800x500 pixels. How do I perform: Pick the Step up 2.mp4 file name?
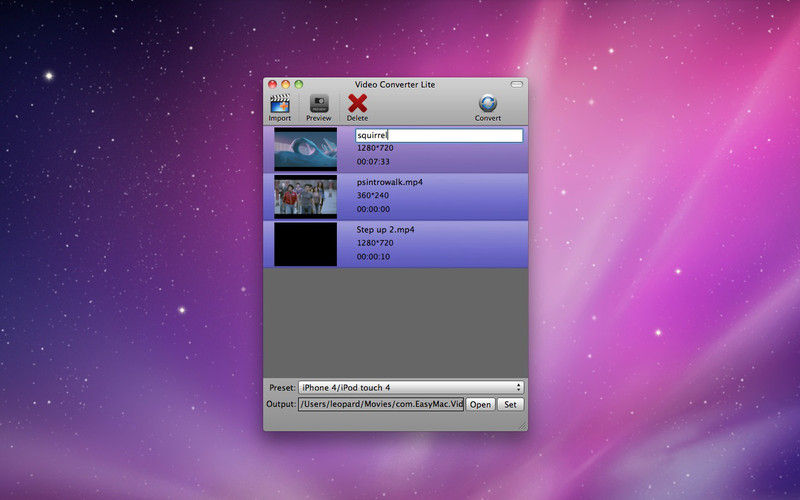click(x=385, y=230)
